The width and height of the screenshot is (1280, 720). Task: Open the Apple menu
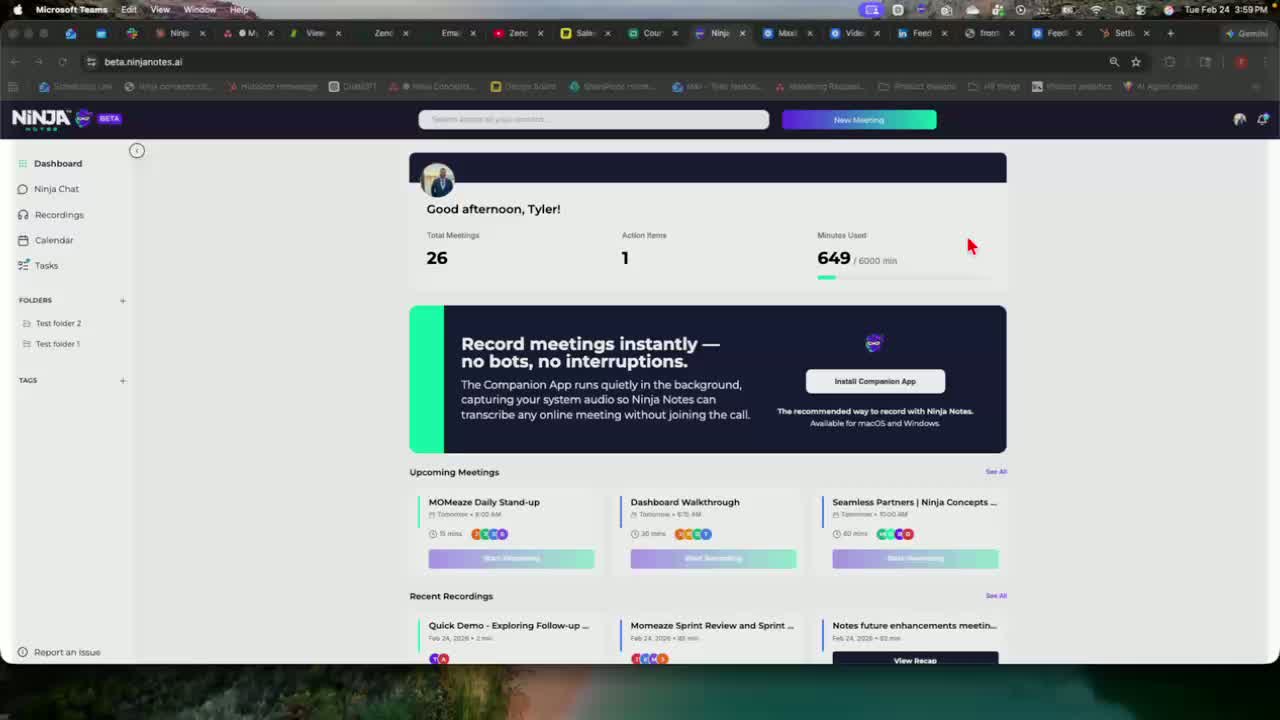click(17, 10)
